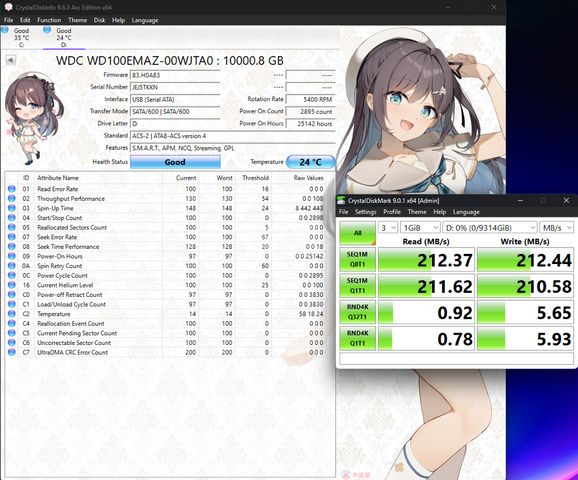Click the previous disk arrow button

11,60
